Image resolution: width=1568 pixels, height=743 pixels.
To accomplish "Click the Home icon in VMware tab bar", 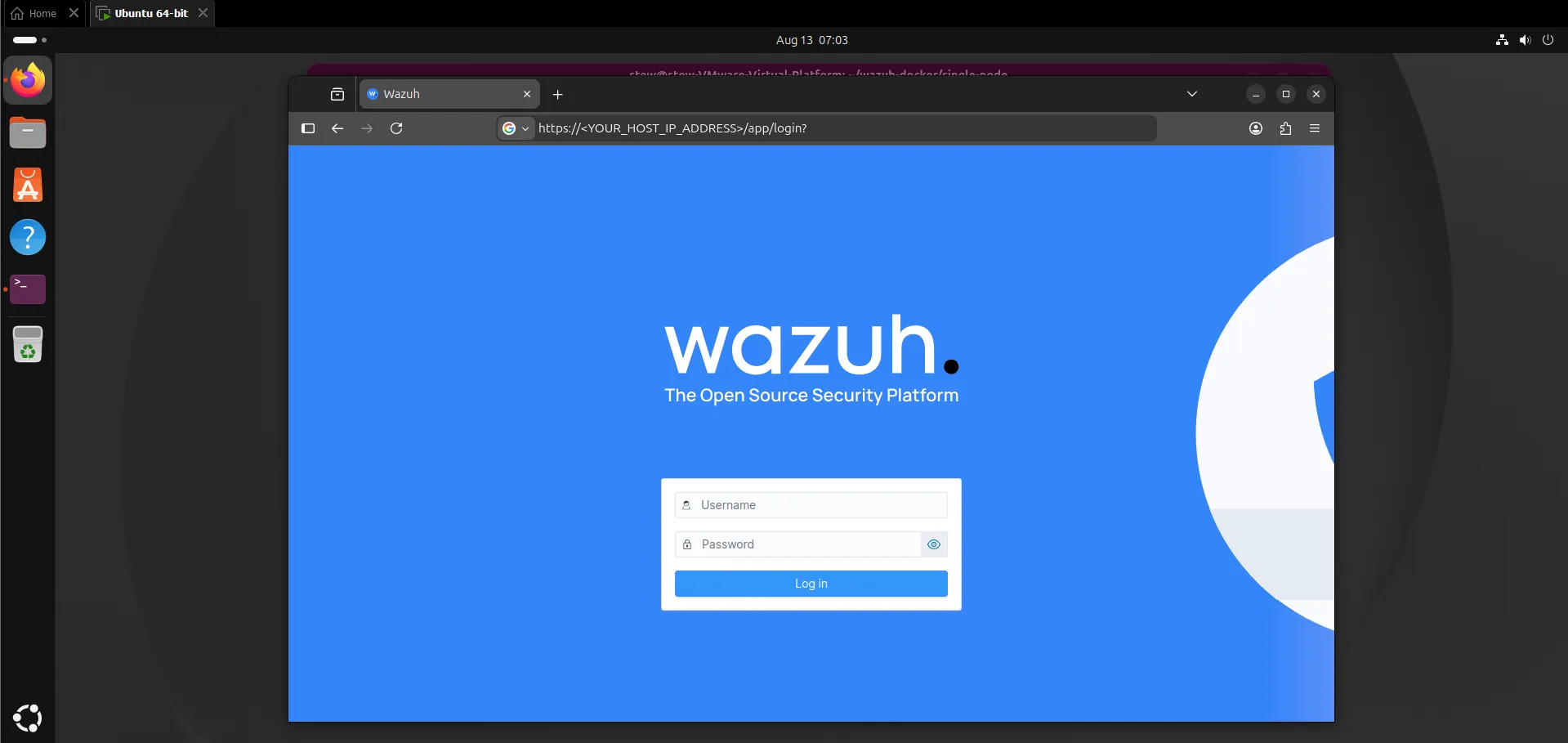I will [17, 14].
